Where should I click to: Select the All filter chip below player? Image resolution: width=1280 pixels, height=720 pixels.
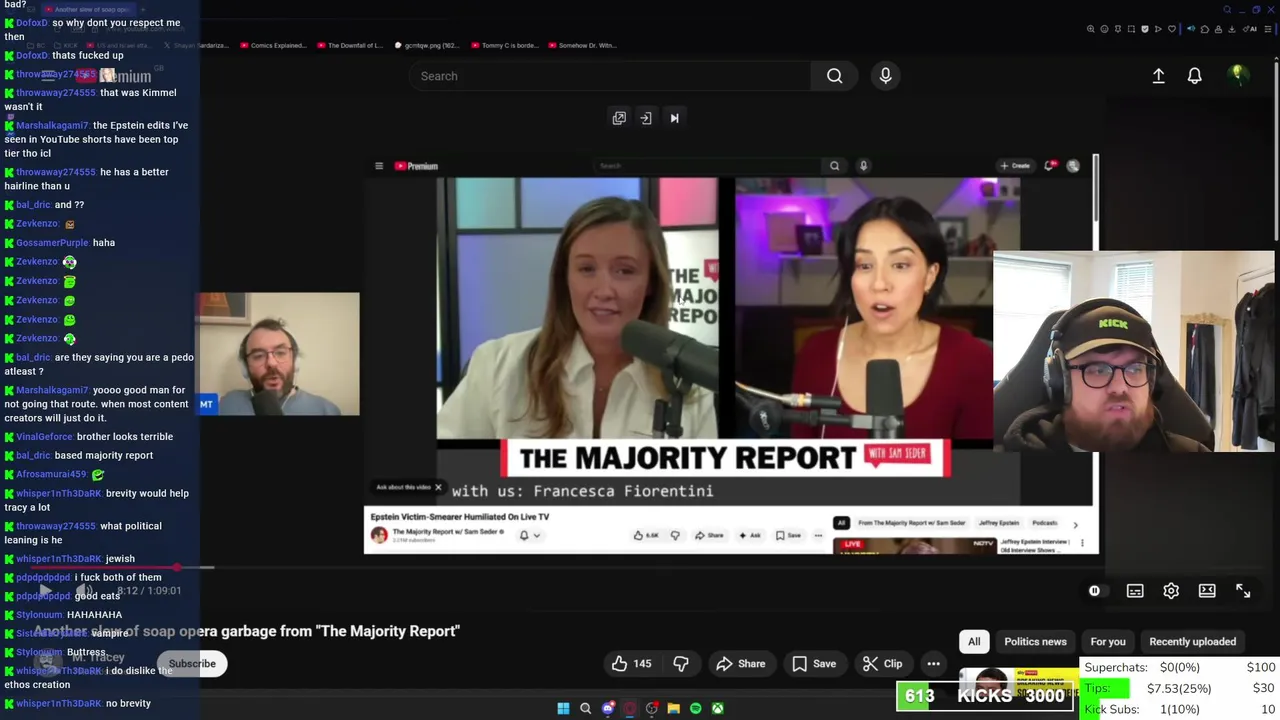point(974,641)
